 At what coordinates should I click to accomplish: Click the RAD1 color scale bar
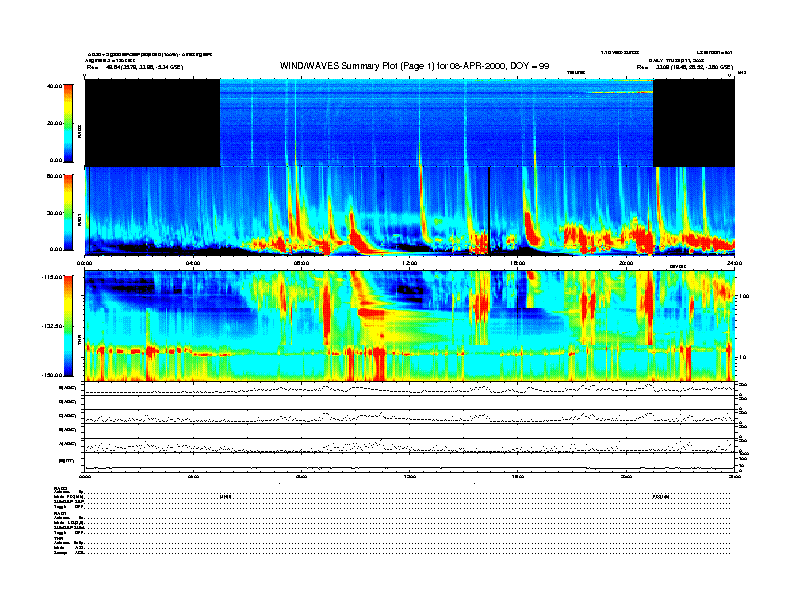(68, 212)
